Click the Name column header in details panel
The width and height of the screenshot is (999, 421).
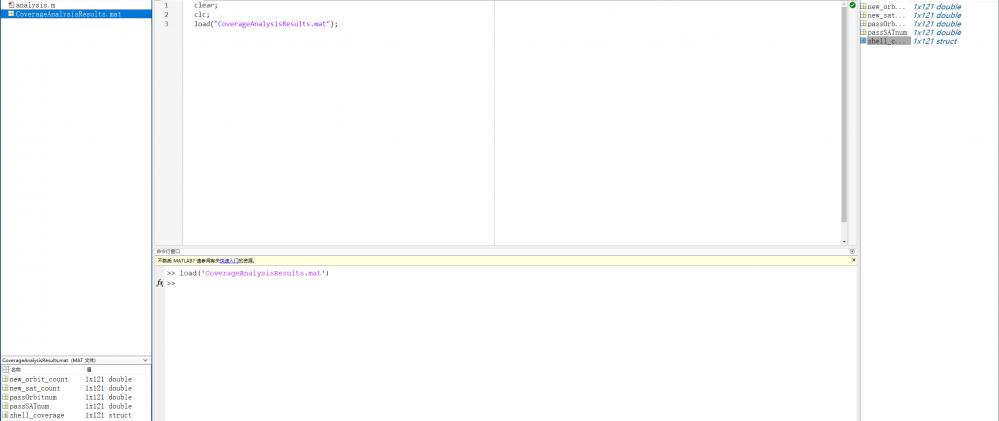[15, 370]
